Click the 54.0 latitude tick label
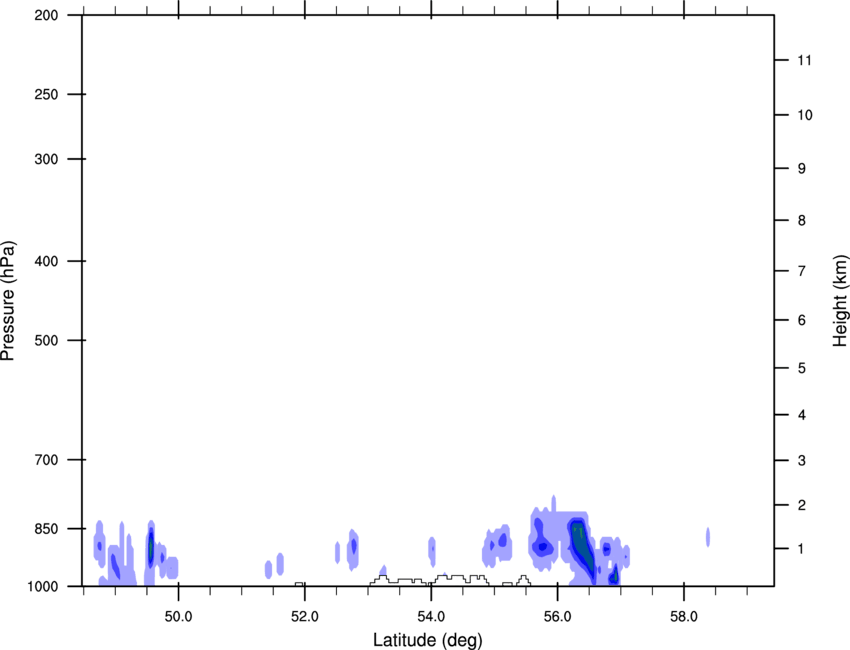This screenshot has width=850, height=650. (431, 617)
